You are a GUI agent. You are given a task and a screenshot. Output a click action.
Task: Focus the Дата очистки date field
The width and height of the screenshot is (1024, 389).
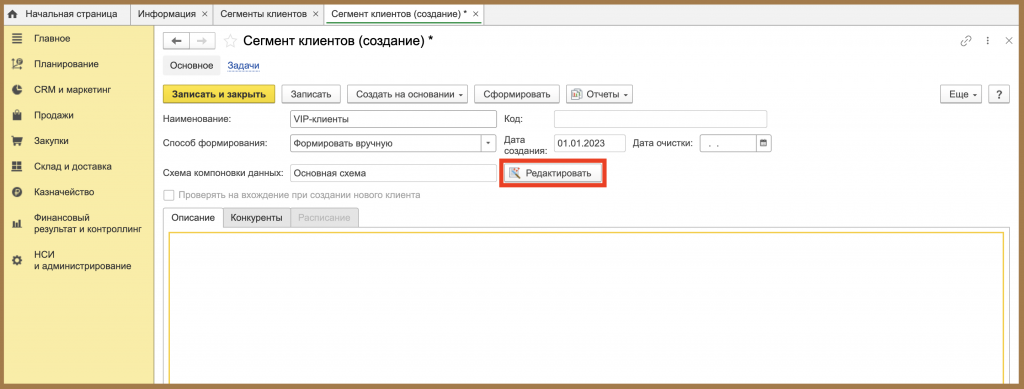[728, 143]
